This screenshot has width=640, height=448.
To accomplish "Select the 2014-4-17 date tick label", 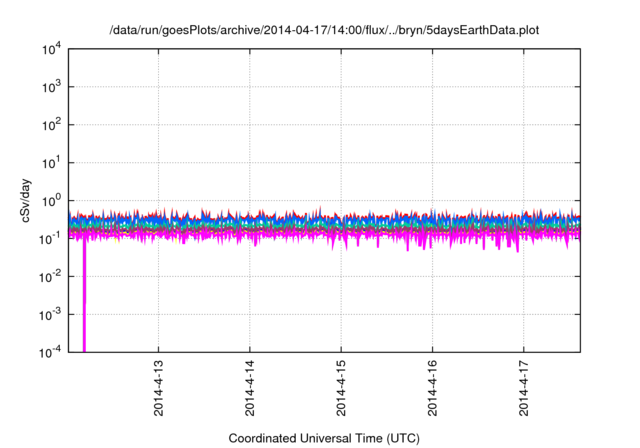I will pyautogui.click(x=524, y=388).
